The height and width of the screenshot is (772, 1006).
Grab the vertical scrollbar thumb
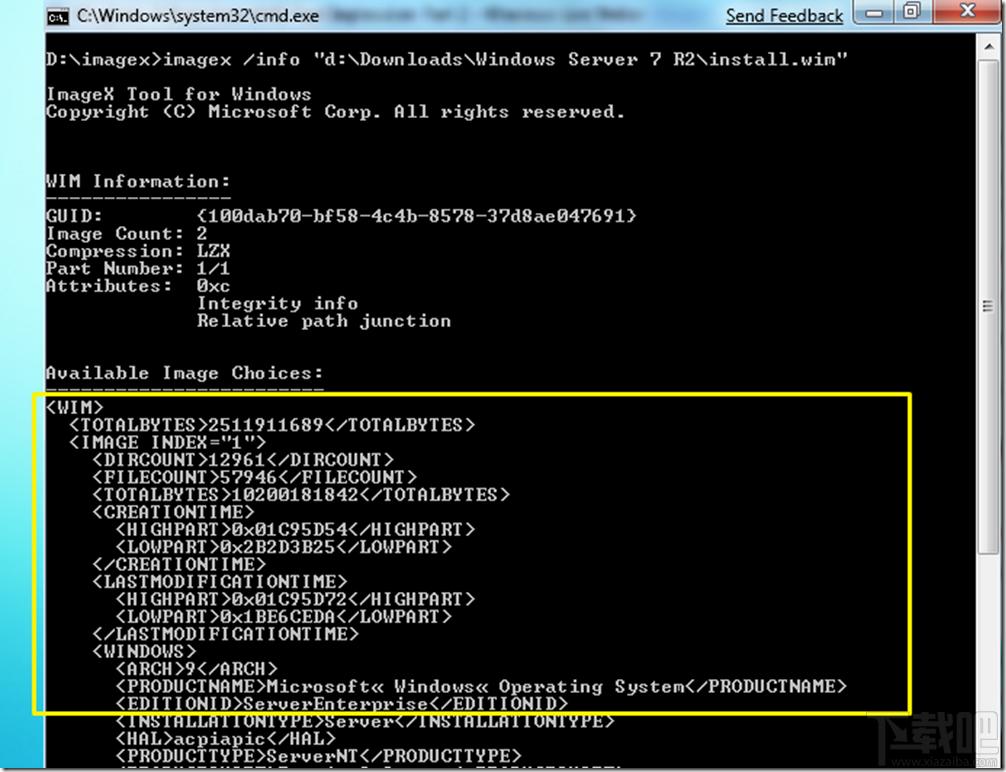[x=989, y=305]
